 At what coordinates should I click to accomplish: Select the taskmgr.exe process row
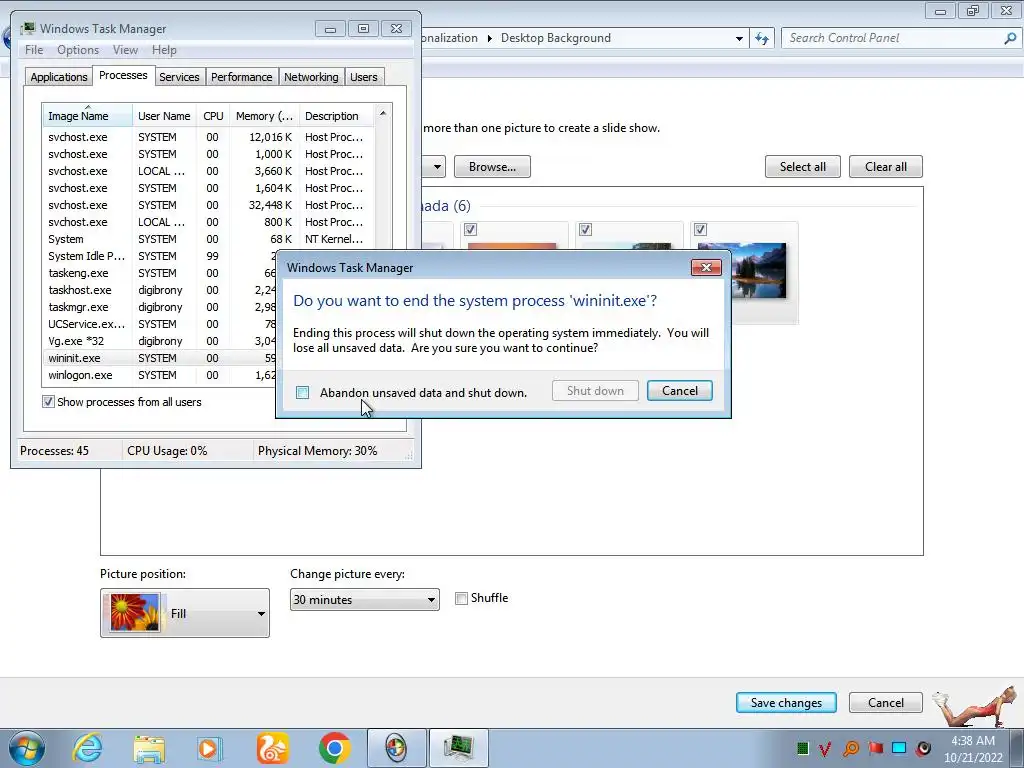pyautogui.click(x=159, y=307)
